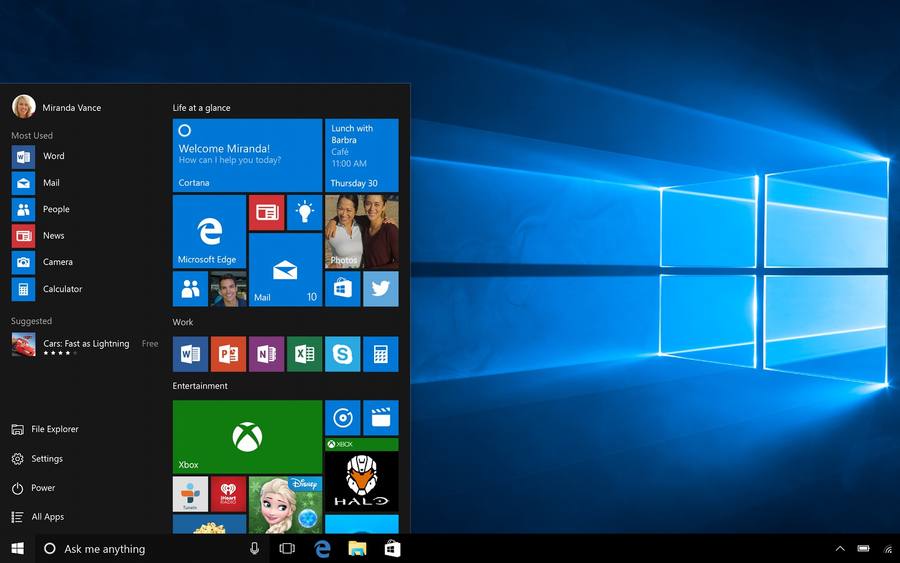This screenshot has width=900, height=563.
Task: Open the Skype tile
Action: pyautogui.click(x=343, y=354)
